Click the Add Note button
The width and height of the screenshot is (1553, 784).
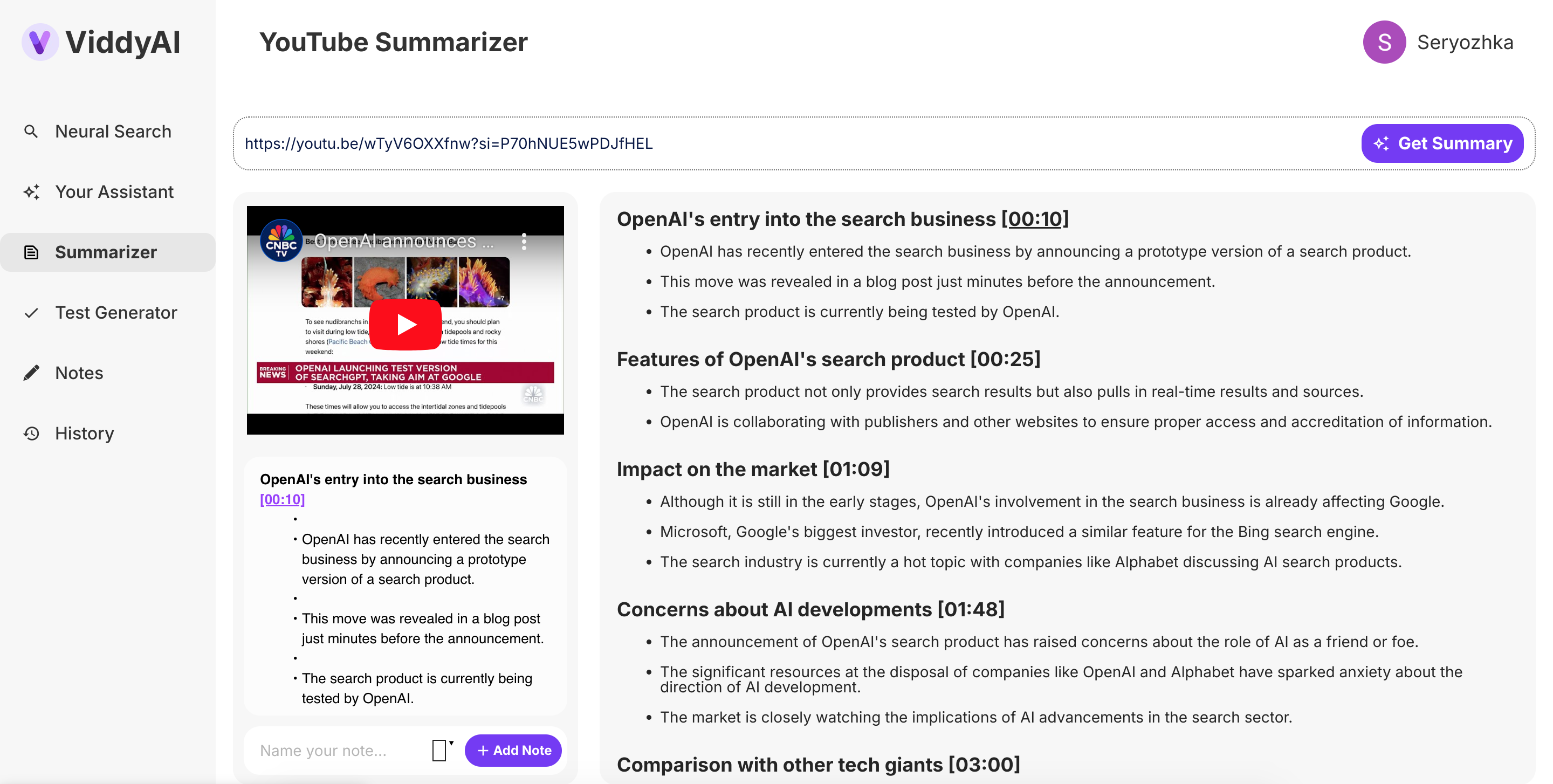[x=513, y=750]
